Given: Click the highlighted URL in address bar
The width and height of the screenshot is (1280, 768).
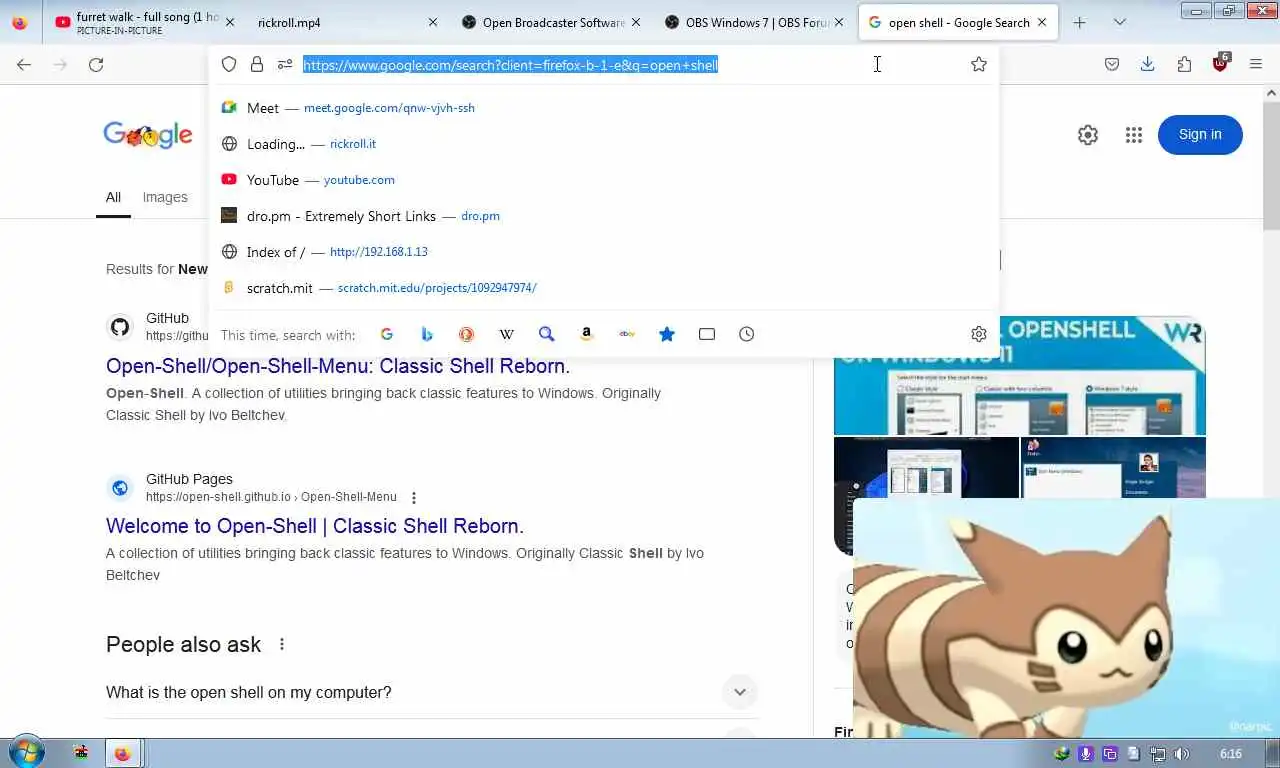Looking at the screenshot, I should point(510,65).
